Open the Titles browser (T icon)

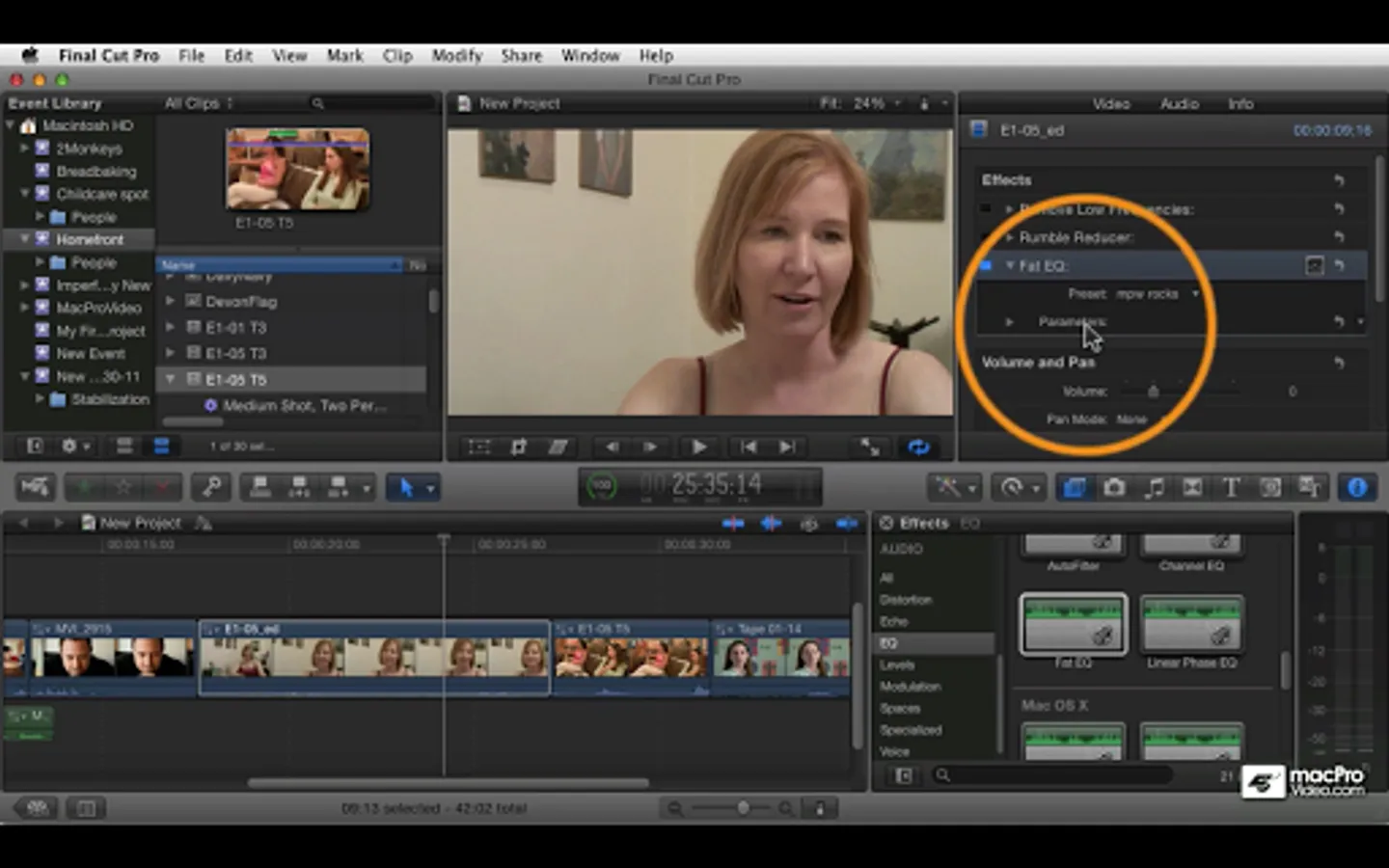click(1231, 488)
